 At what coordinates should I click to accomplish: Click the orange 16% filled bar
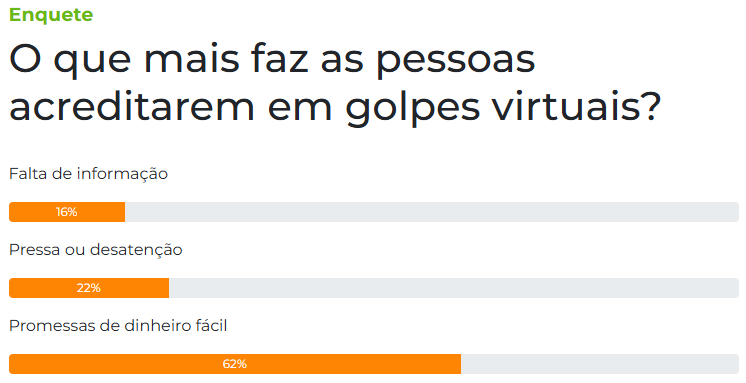point(67,212)
